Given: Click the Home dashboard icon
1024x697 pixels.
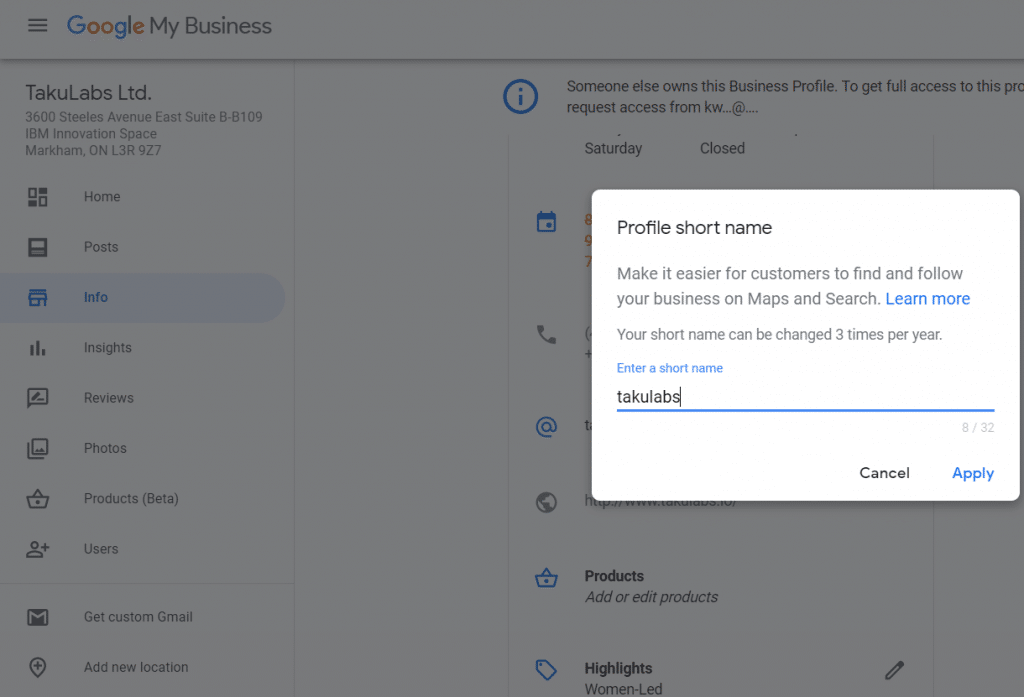Looking at the screenshot, I should coord(37,197).
